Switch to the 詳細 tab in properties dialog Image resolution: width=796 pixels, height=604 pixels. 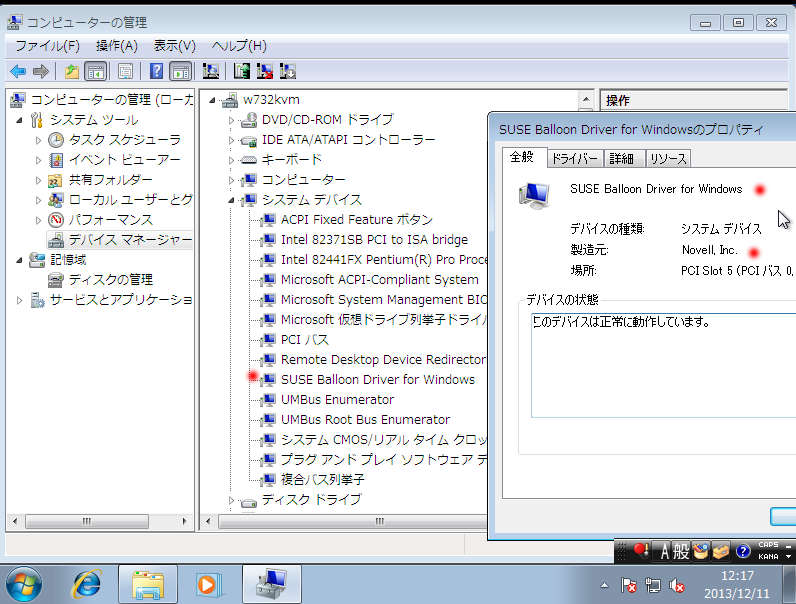pyautogui.click(x=622, y=159)
